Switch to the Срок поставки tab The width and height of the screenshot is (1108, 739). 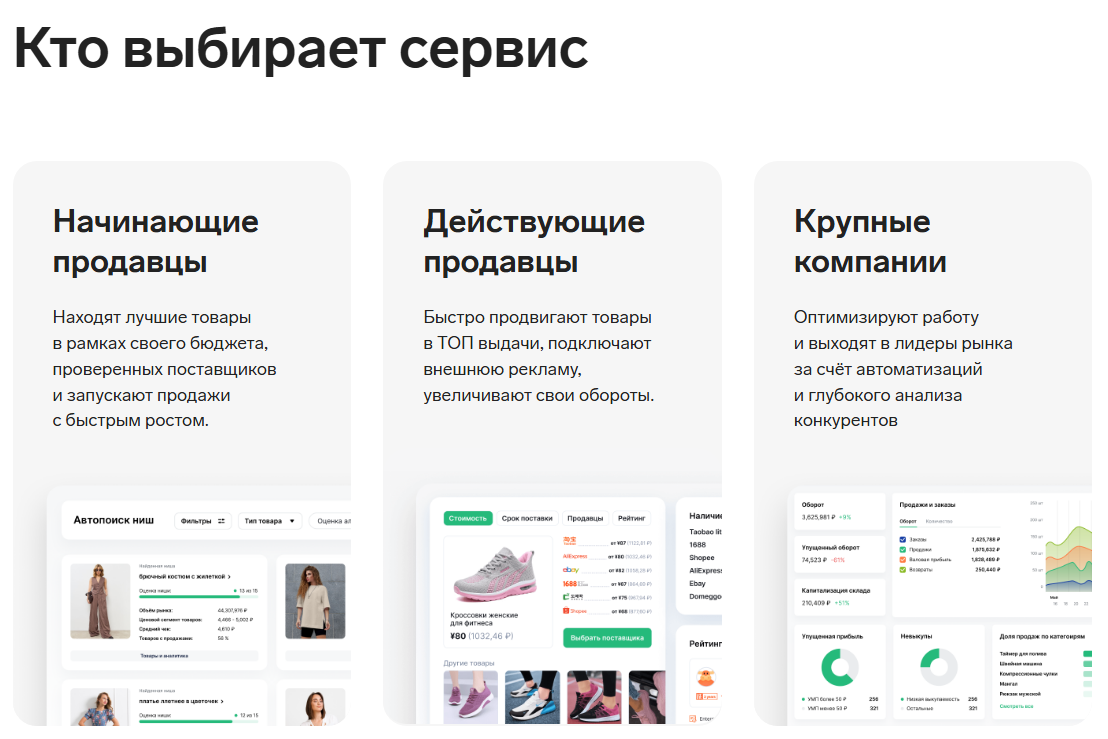527,519
